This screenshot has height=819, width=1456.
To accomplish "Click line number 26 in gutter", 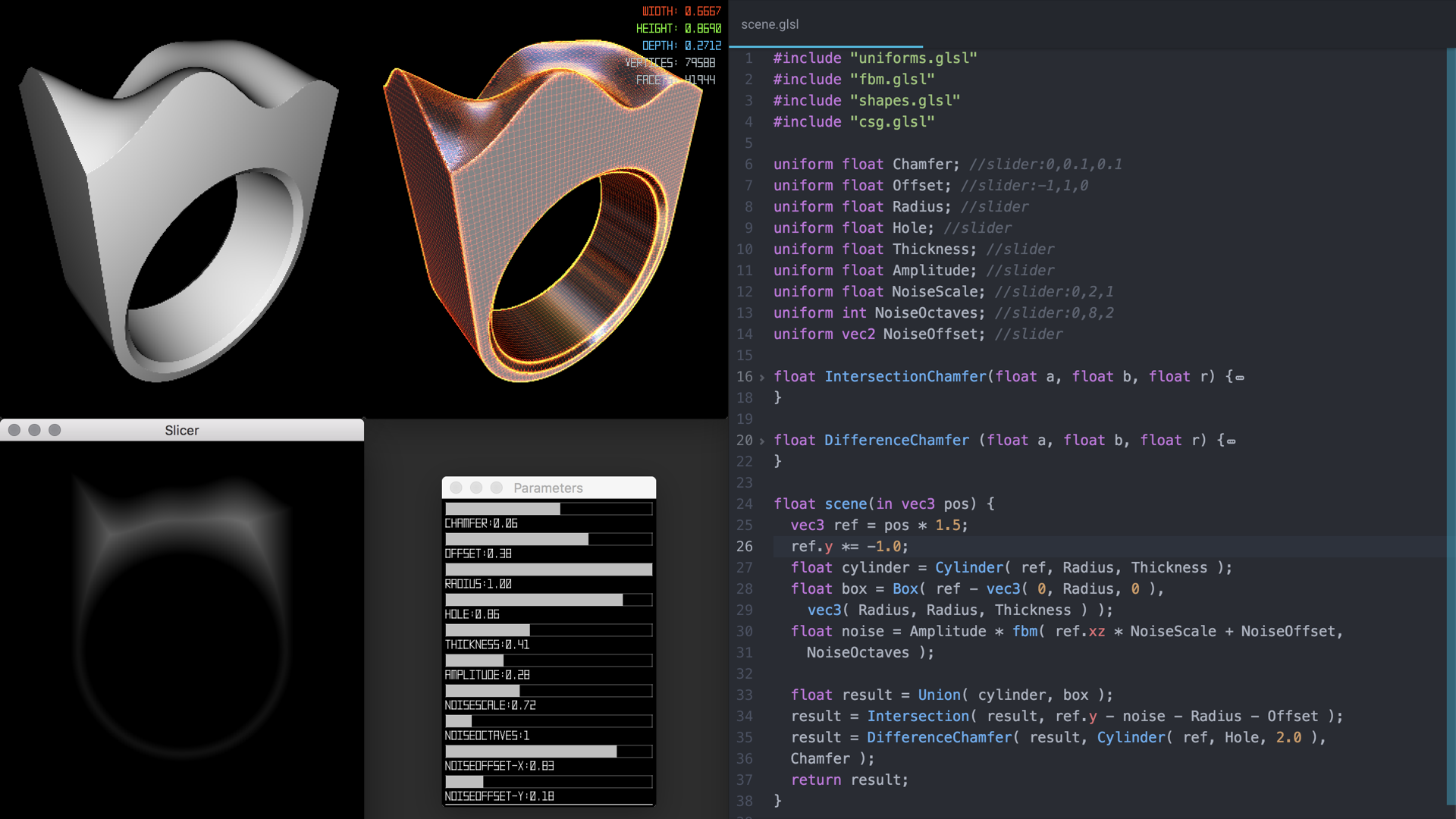I will (x=745, y=547).
